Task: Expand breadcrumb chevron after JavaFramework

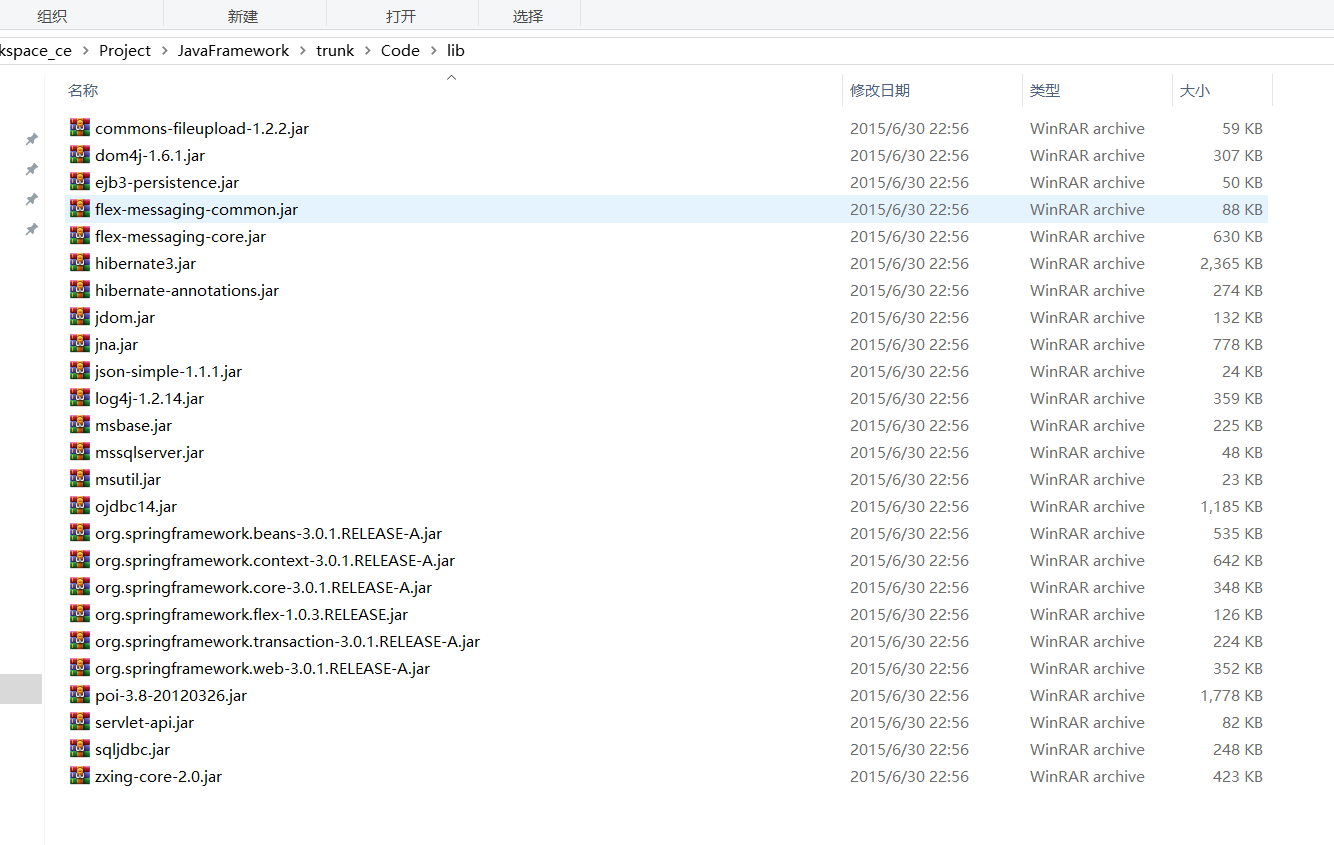Action: click(303, 51)
